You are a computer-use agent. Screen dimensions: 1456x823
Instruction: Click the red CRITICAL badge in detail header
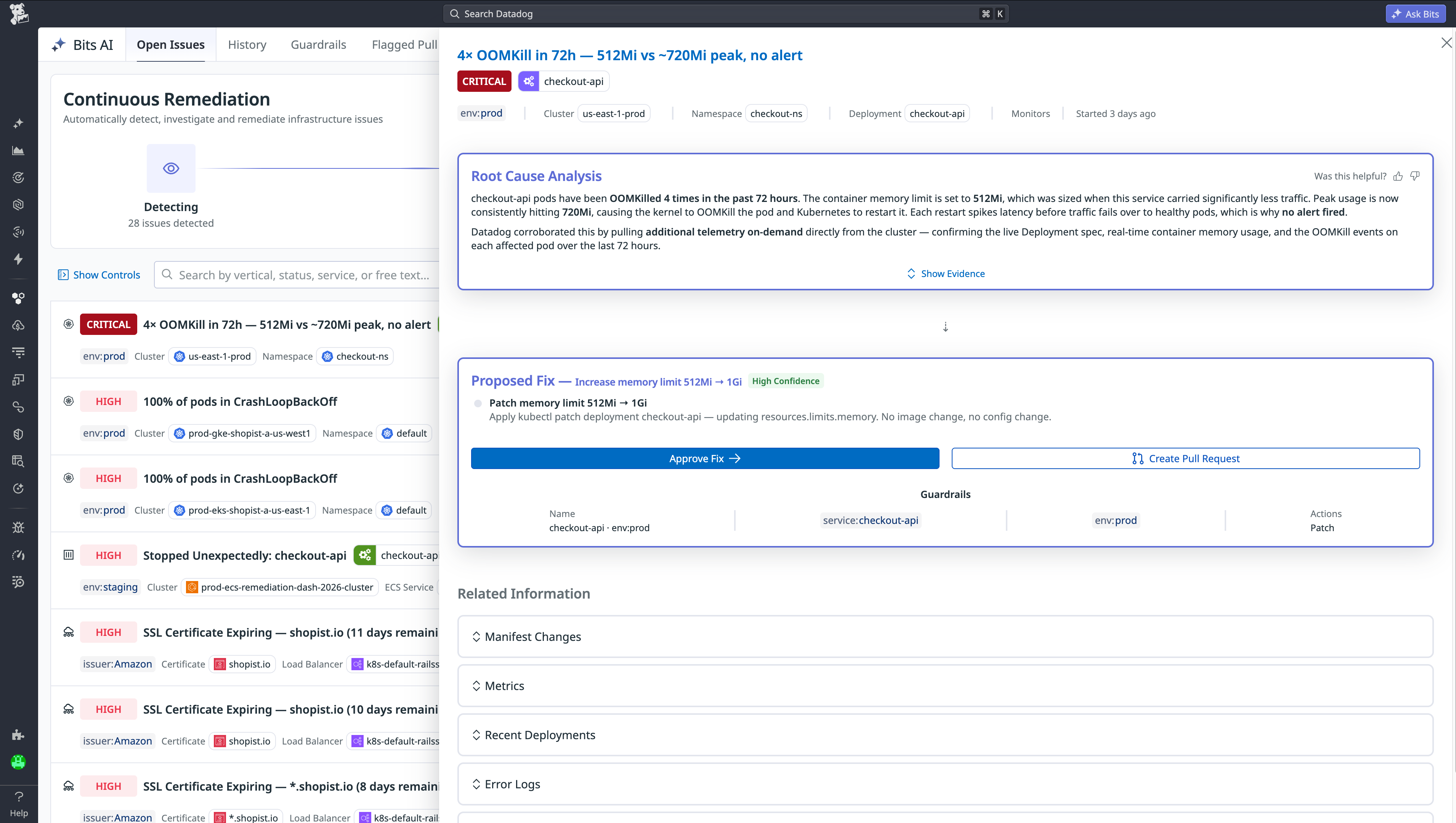(484, 81)
